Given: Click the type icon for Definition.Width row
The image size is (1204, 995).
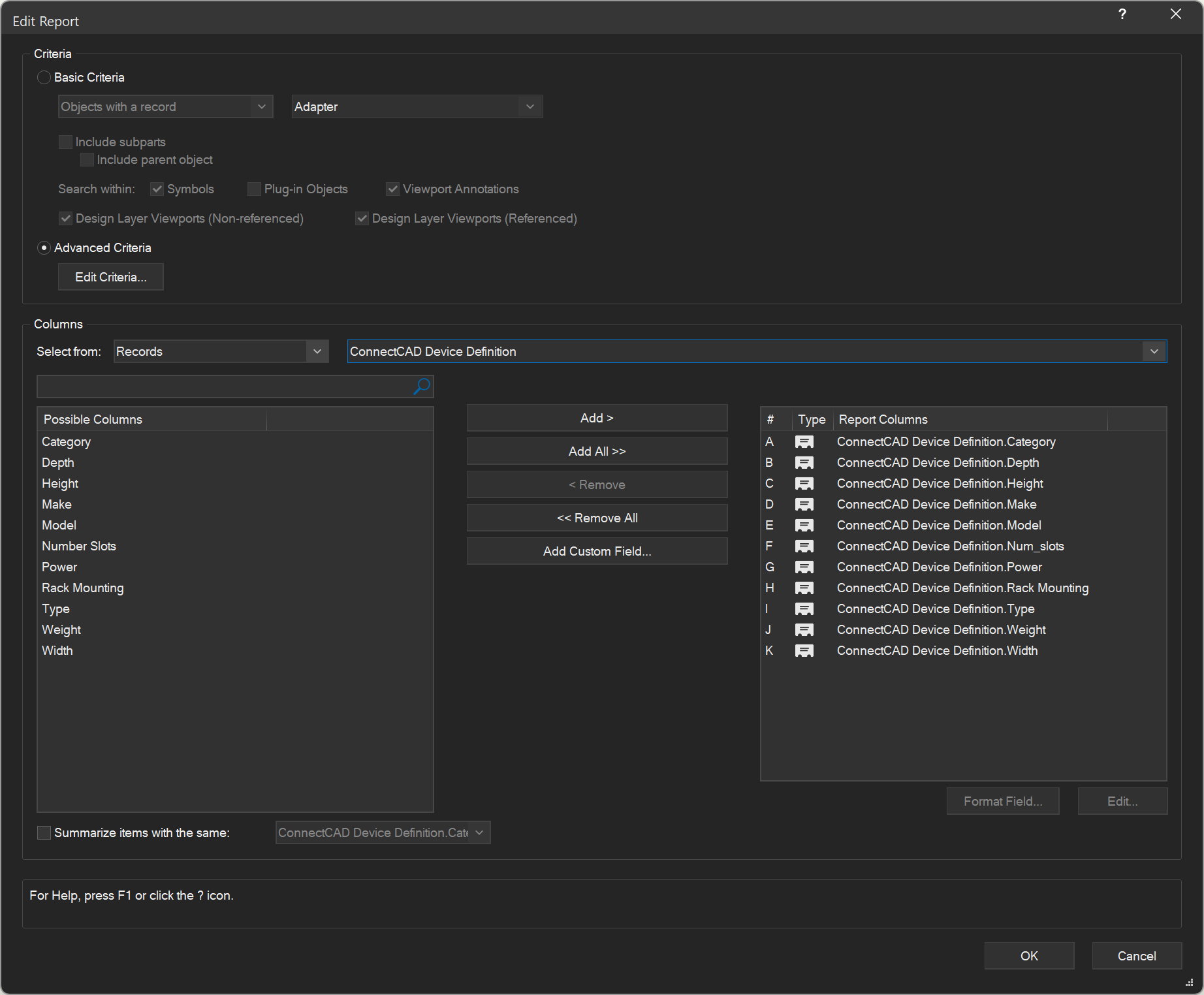Looking at the screenshot, I should [804, 651].
